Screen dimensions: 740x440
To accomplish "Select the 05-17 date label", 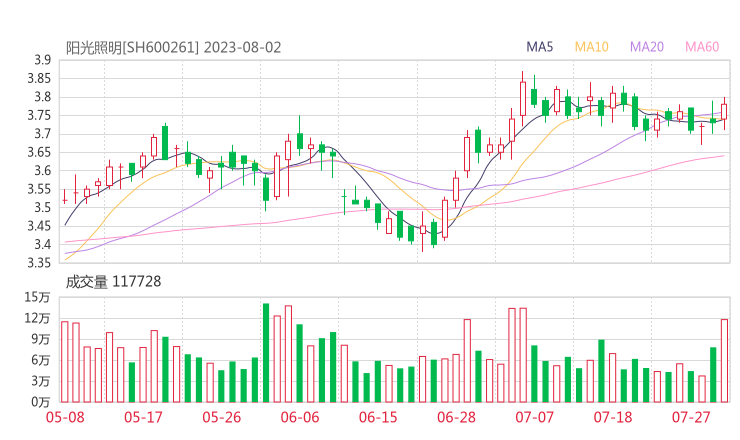I will click(143, 417).
